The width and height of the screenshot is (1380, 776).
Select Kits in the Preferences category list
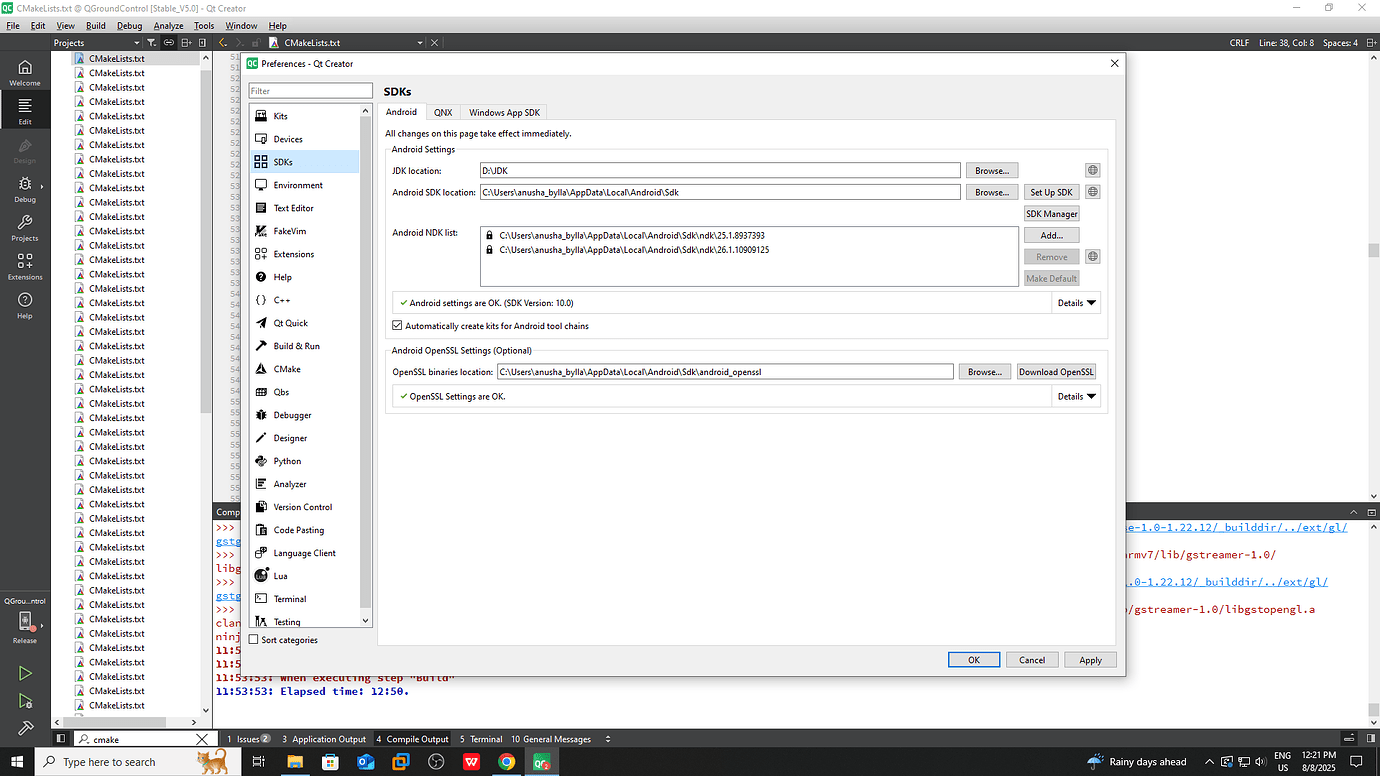coord(281,115)
